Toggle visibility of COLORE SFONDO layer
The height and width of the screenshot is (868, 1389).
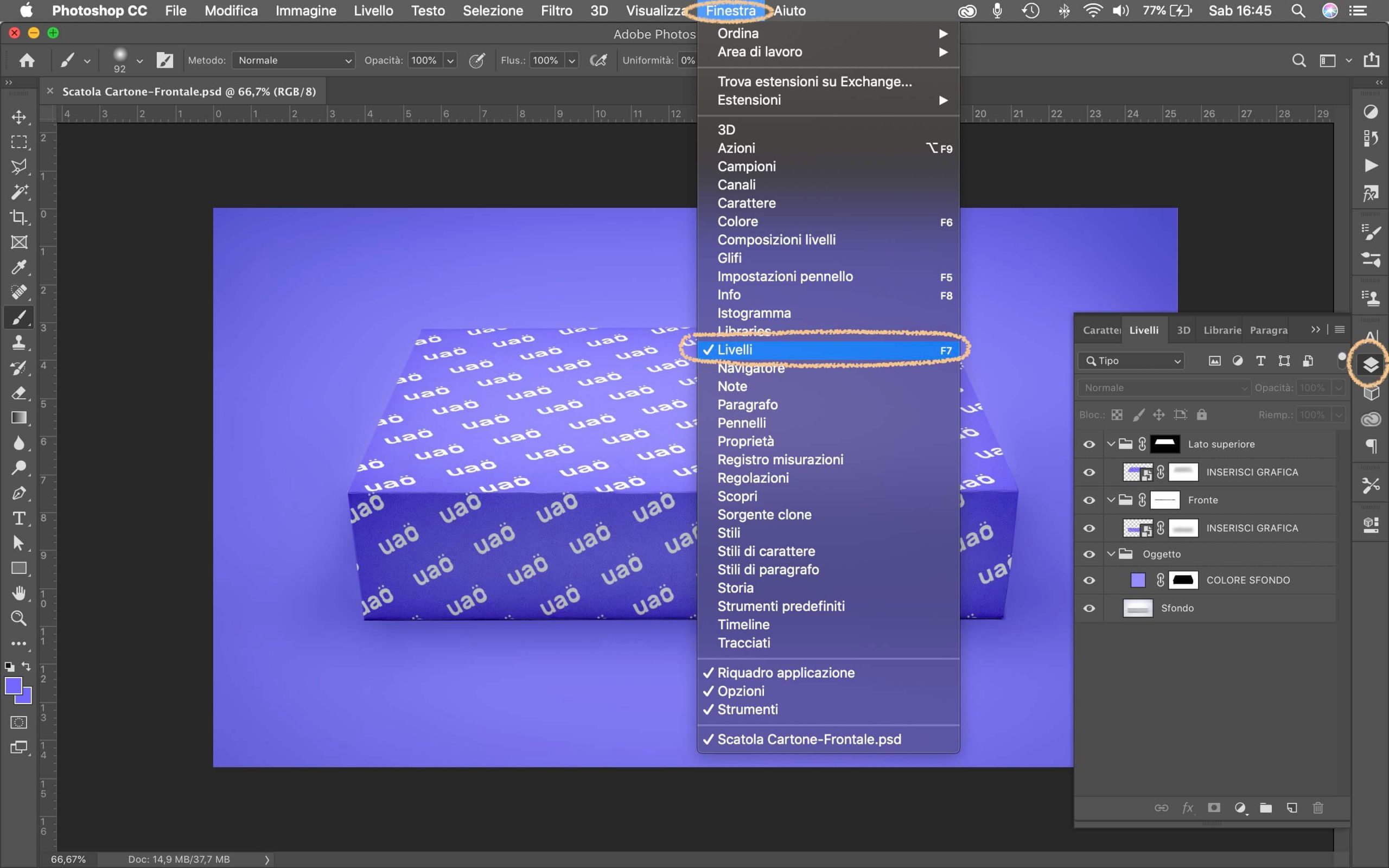tap(1089, 580)
